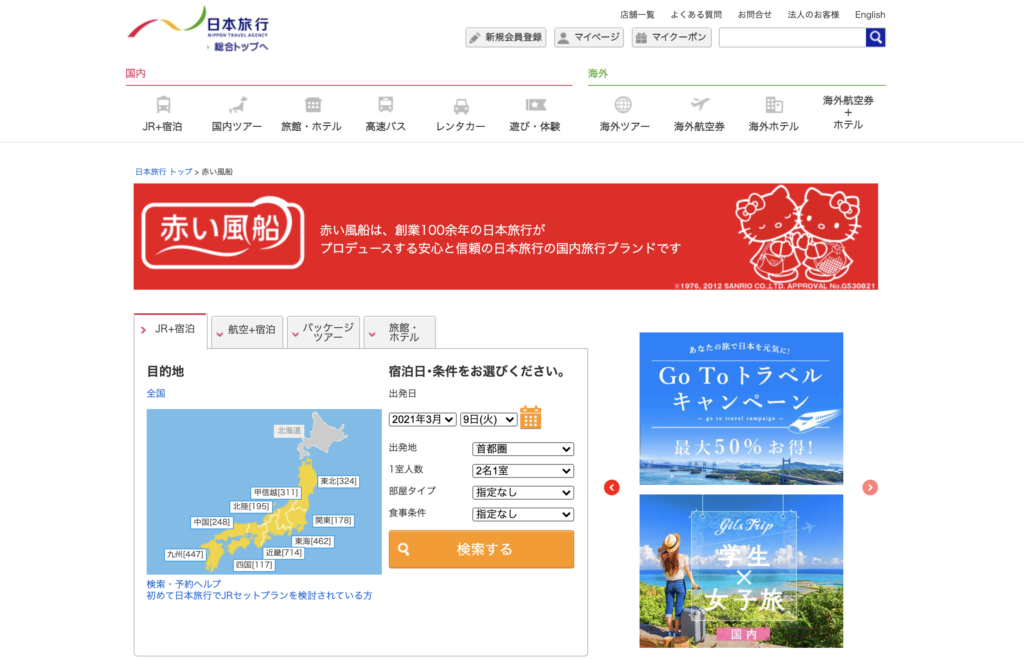Select 近畿[714] region label
Viewport: 1024px width, 660px height.
(x=283, y=552)
